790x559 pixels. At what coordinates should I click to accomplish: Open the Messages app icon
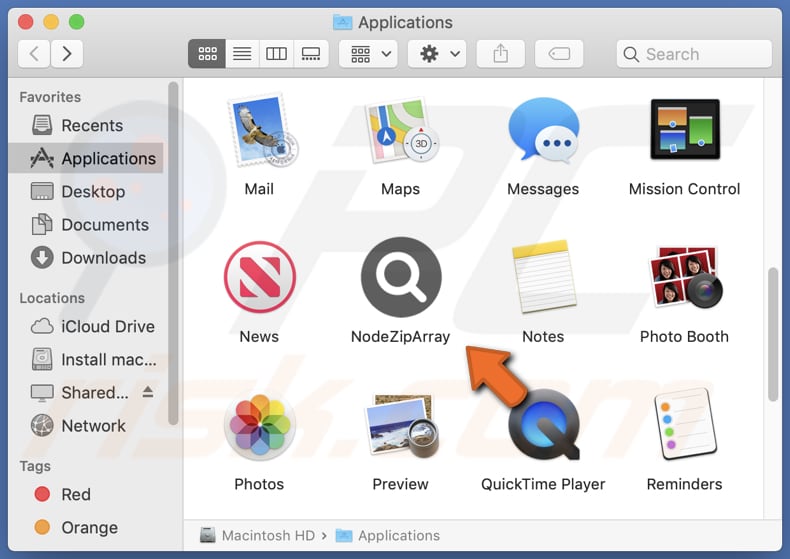click(x=544, y=130)
